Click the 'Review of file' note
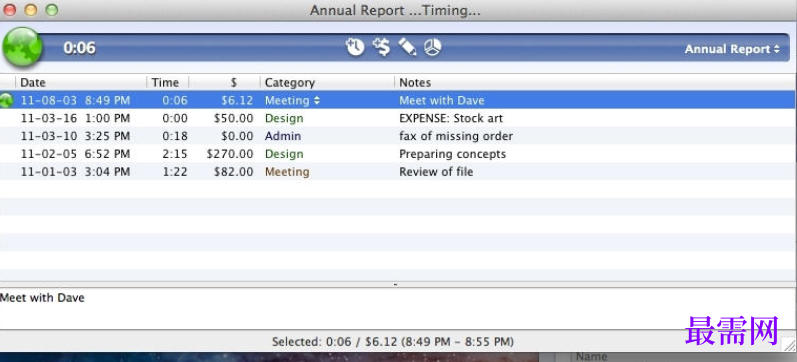 436,172
